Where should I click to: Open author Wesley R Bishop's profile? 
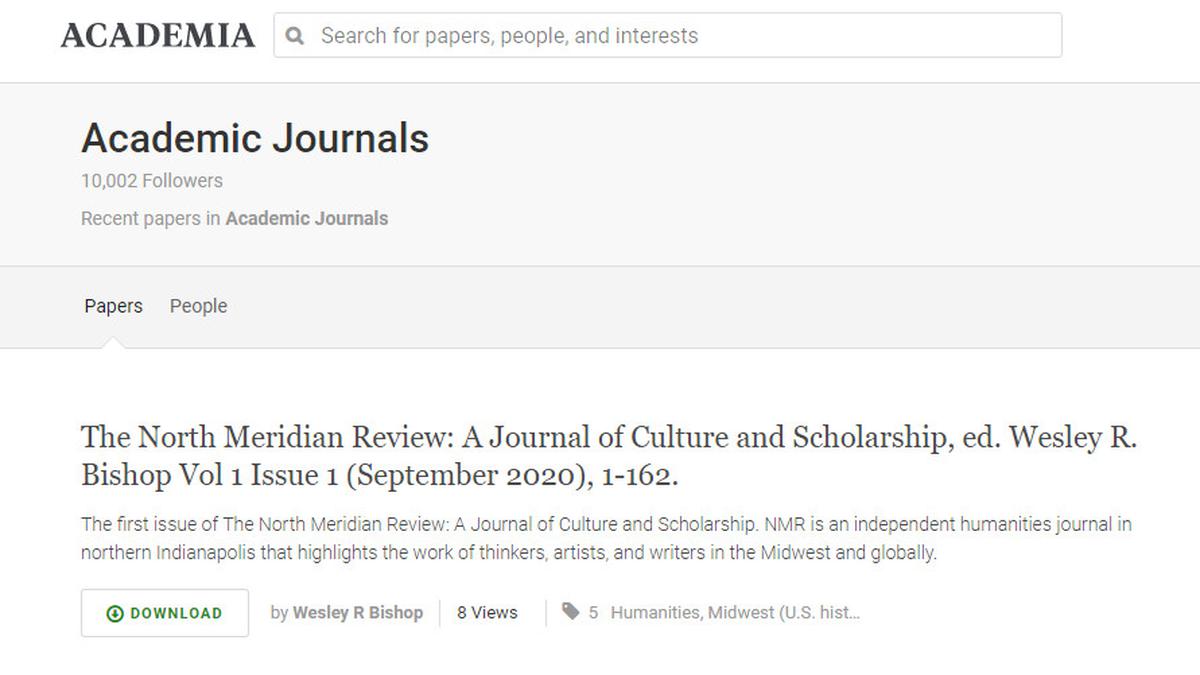click(x=357, y=613)
